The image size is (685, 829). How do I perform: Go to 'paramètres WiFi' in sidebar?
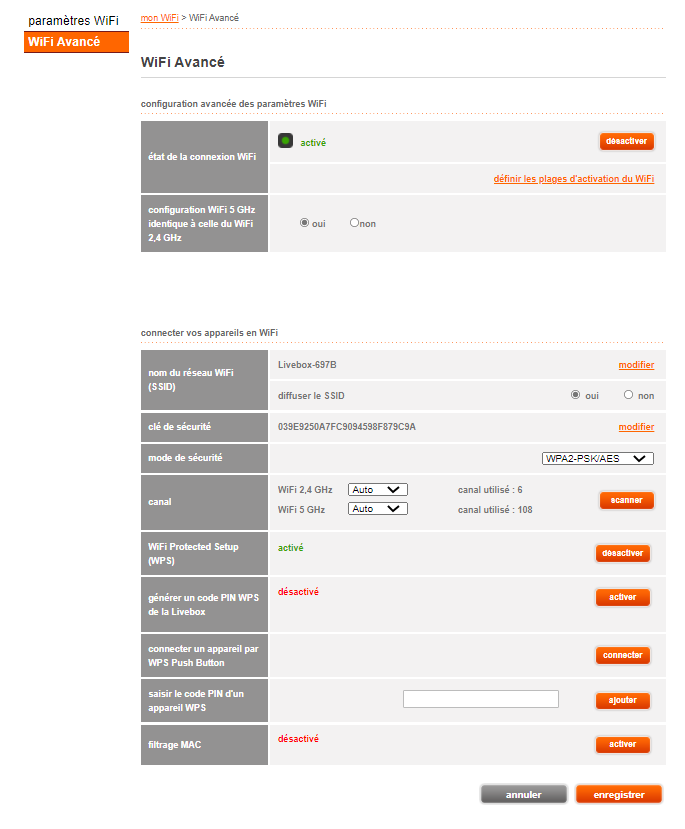pos(73,21)
